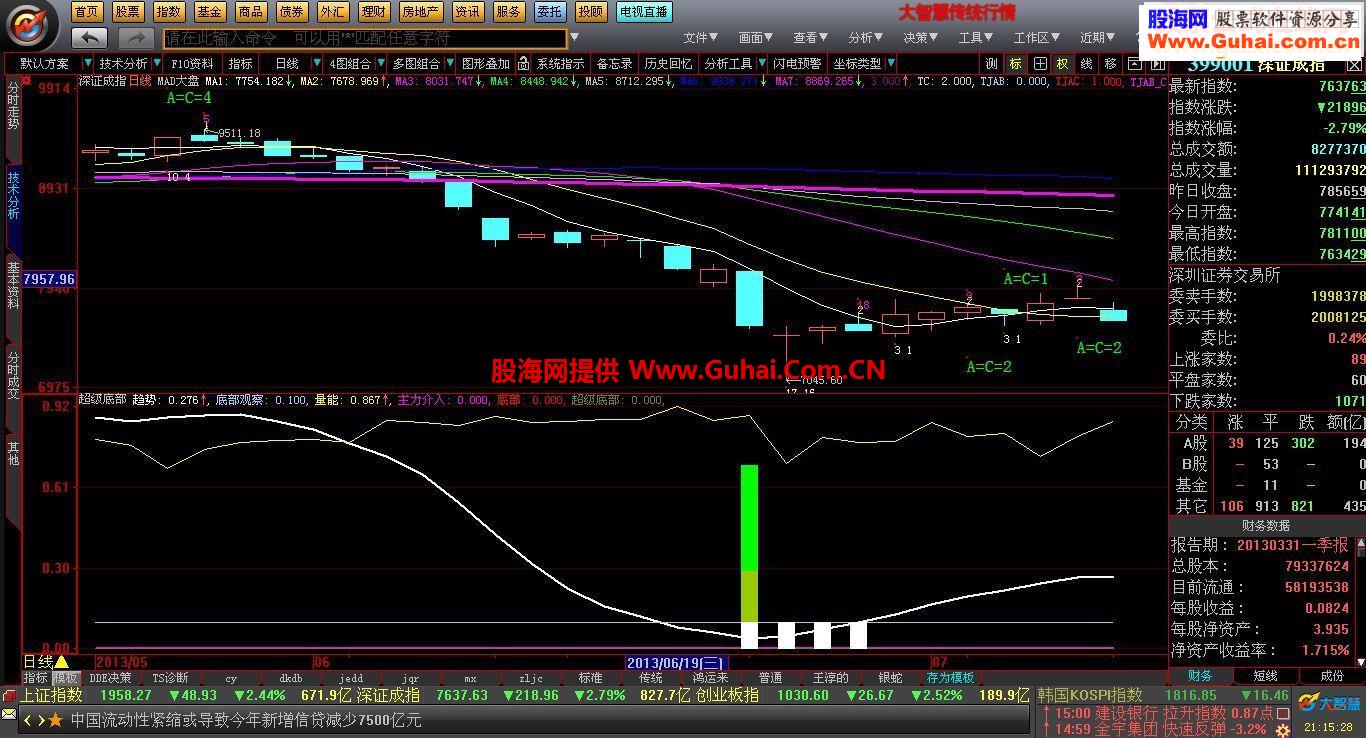Click the 系统指示 toolbar button
1366x738 pixels.
pos(560,63)
